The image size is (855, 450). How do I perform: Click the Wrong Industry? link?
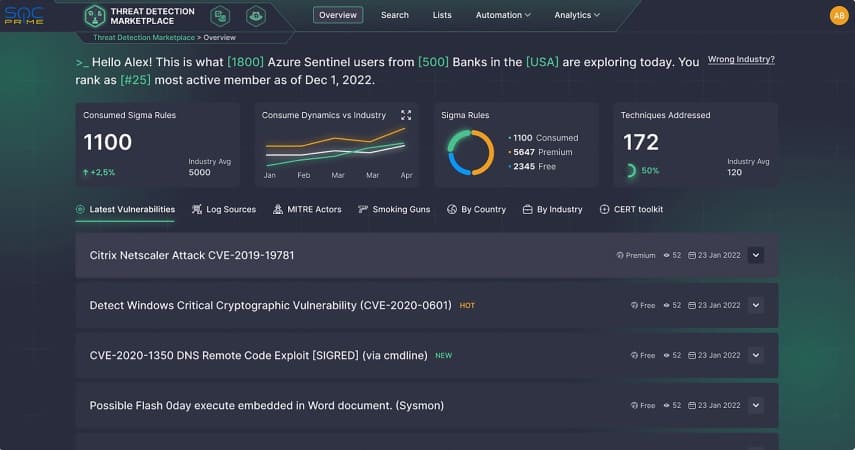click(741, 59)
